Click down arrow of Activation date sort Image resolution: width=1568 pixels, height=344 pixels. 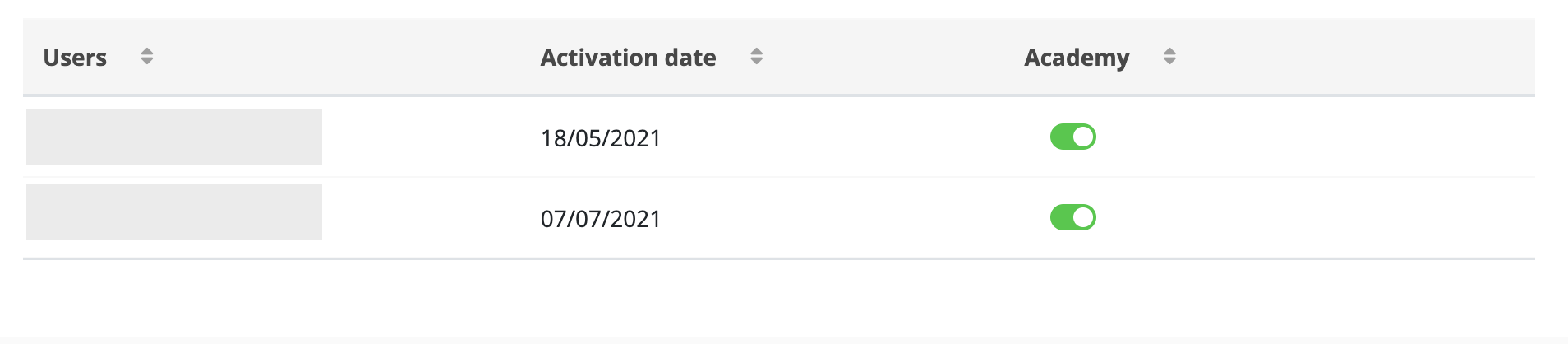757,61
